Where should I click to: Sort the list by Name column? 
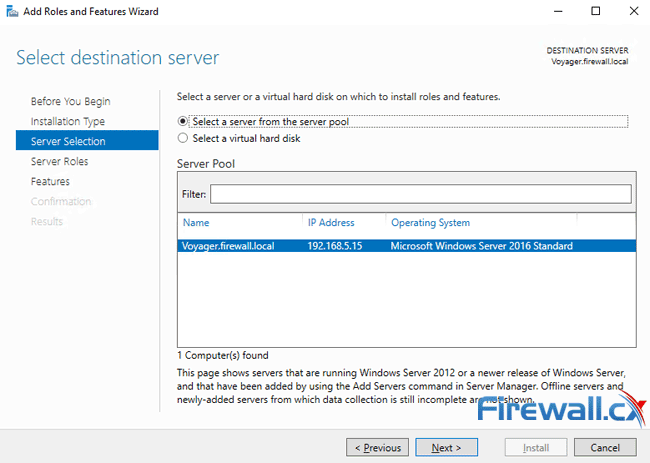click(x=196, y=223)
